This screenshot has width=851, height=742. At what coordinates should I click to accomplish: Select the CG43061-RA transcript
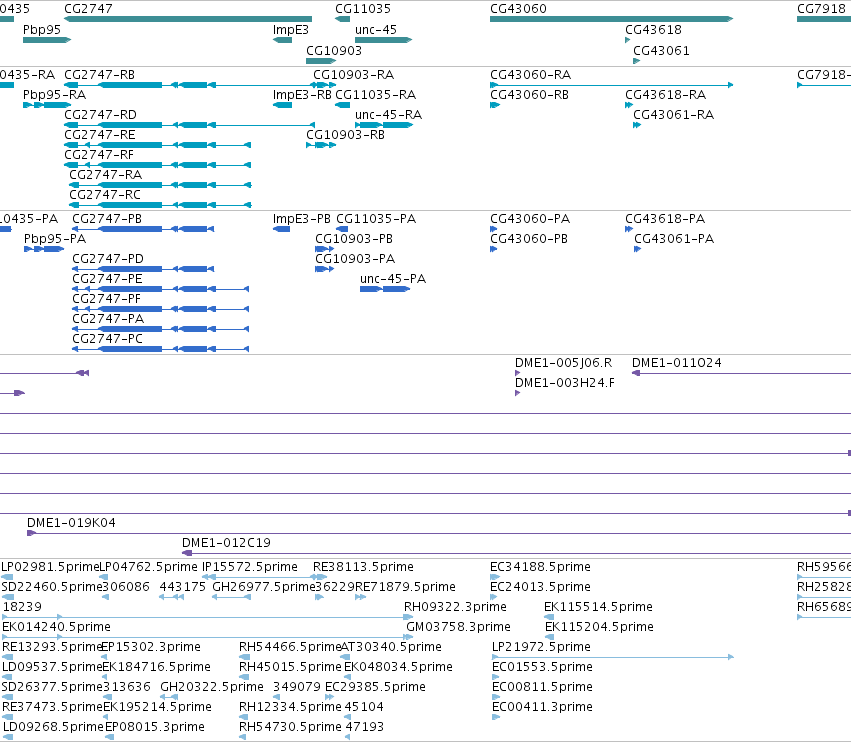637,125
